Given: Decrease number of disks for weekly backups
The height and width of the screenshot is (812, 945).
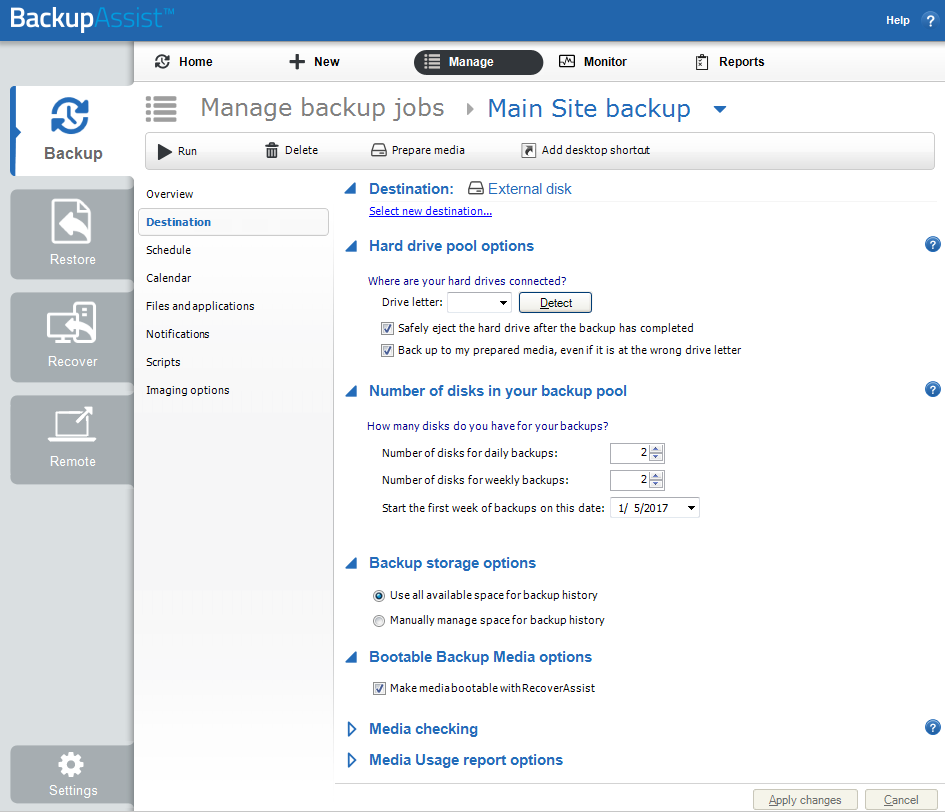Looking at the screenshot, I should pos(656,484).
